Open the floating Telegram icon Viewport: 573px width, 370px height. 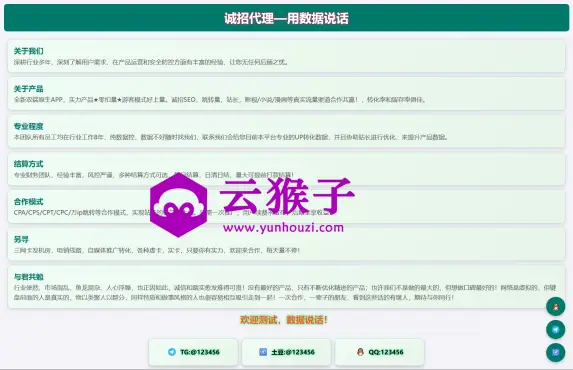[555, 329]
